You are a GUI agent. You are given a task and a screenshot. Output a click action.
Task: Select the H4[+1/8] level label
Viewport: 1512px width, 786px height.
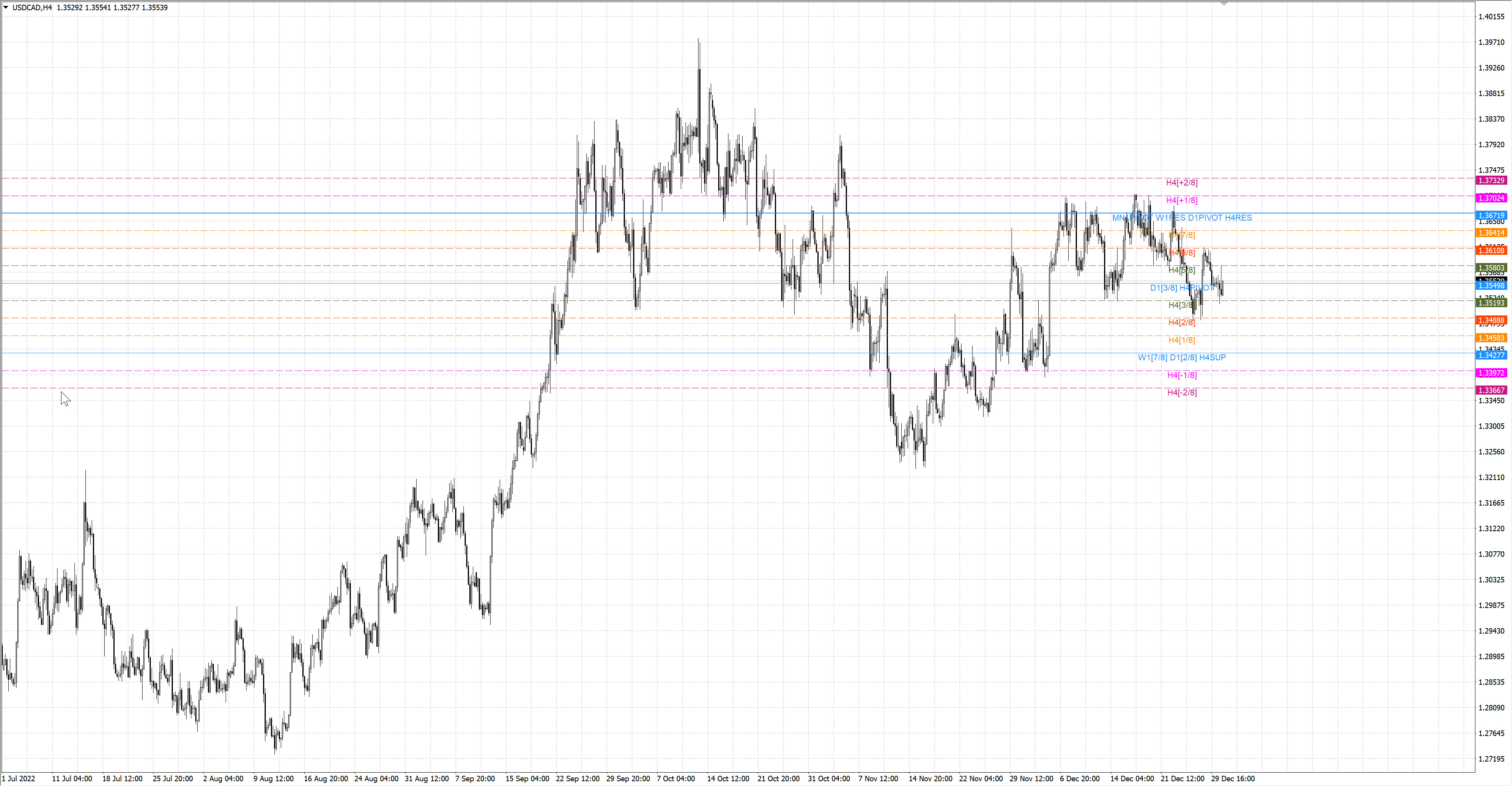1182,200
